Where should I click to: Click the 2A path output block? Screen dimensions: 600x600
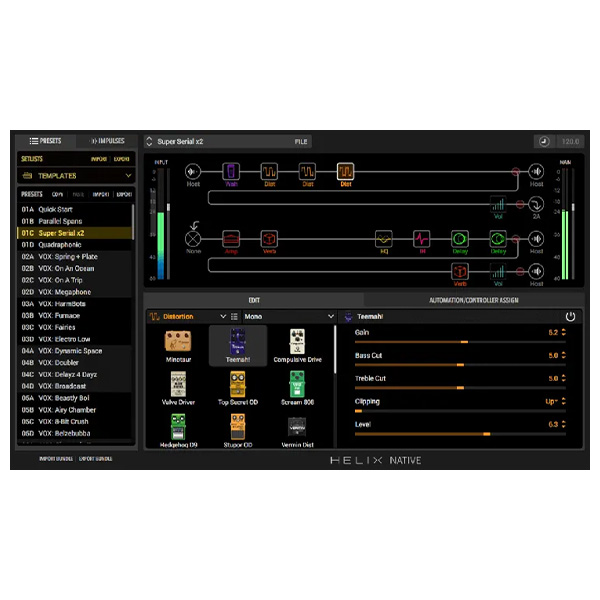pos(536,204)
